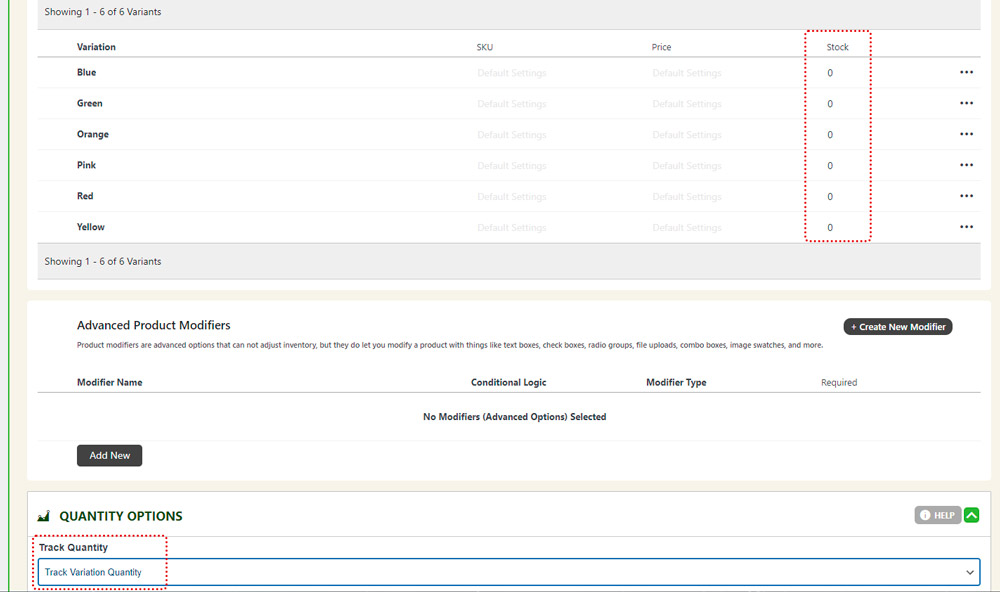Click the Variation column header

tap(96, 47)
